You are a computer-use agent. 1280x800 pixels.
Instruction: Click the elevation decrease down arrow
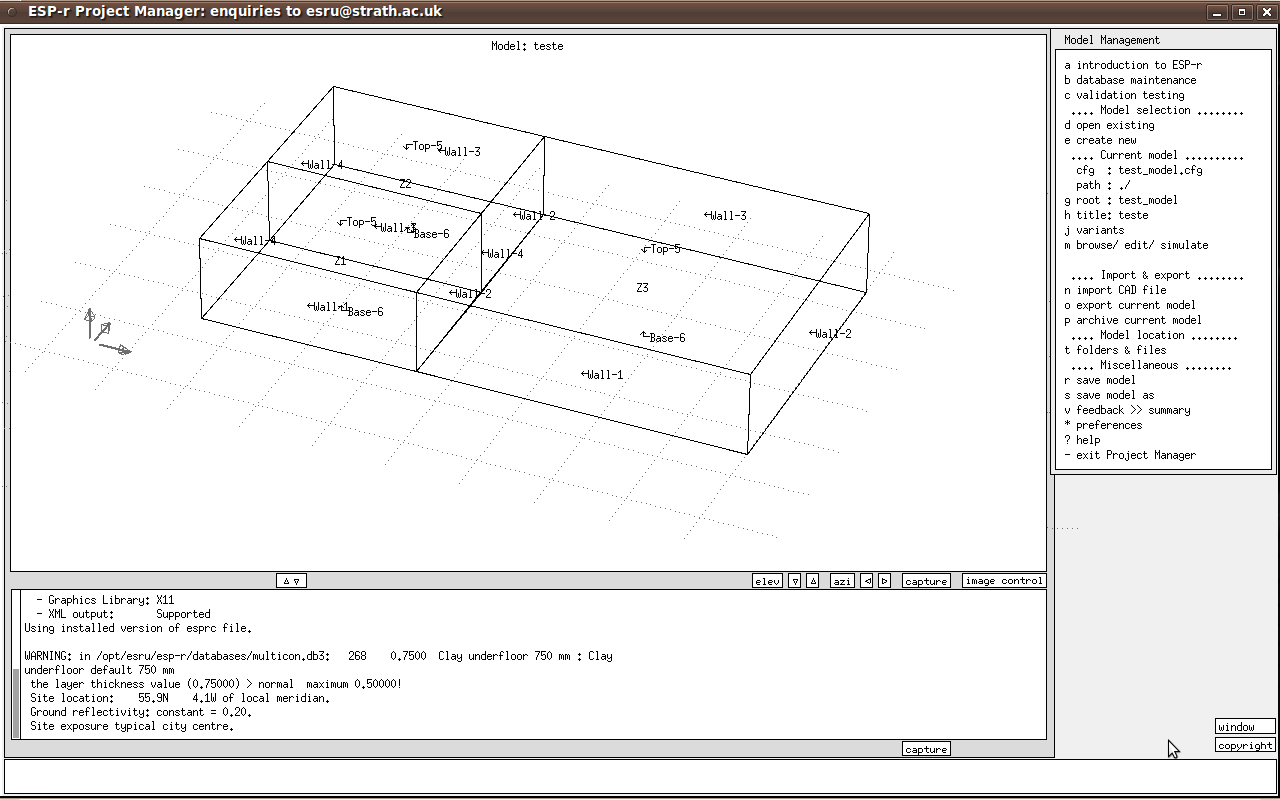point(794,581)
